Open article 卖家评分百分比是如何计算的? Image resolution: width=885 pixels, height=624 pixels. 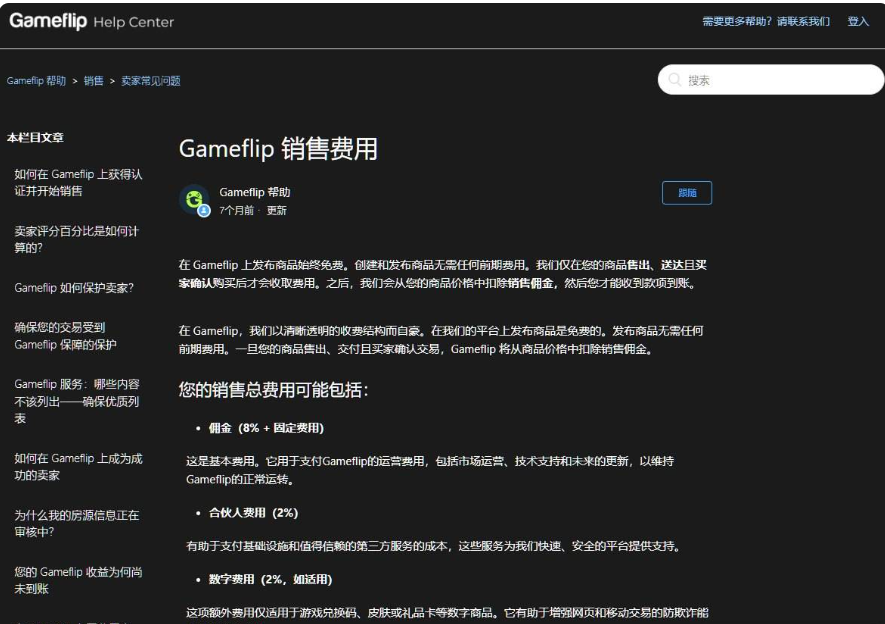(x=76, y=239)
